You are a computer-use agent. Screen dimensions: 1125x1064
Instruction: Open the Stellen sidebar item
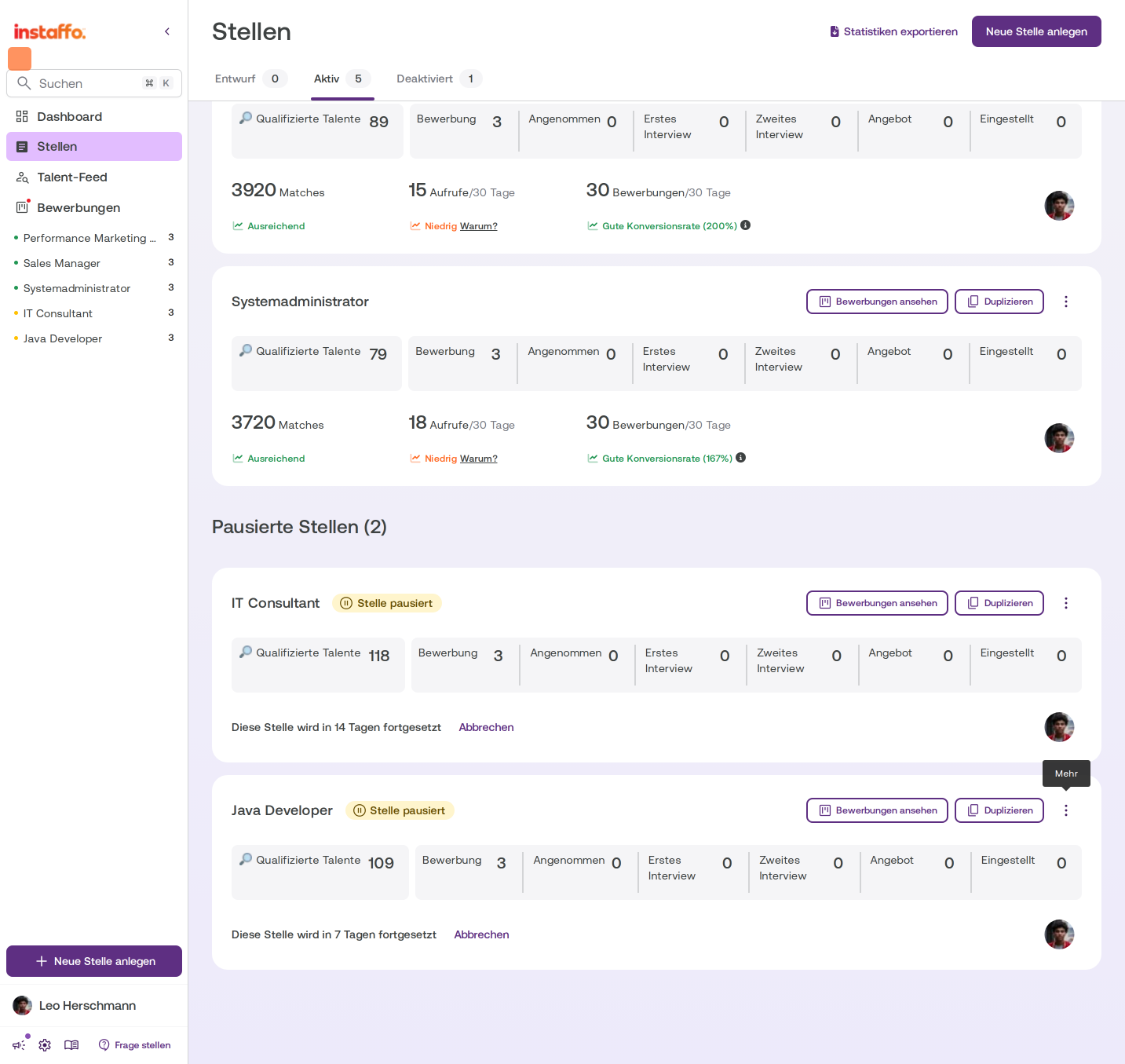pos(94,147)
